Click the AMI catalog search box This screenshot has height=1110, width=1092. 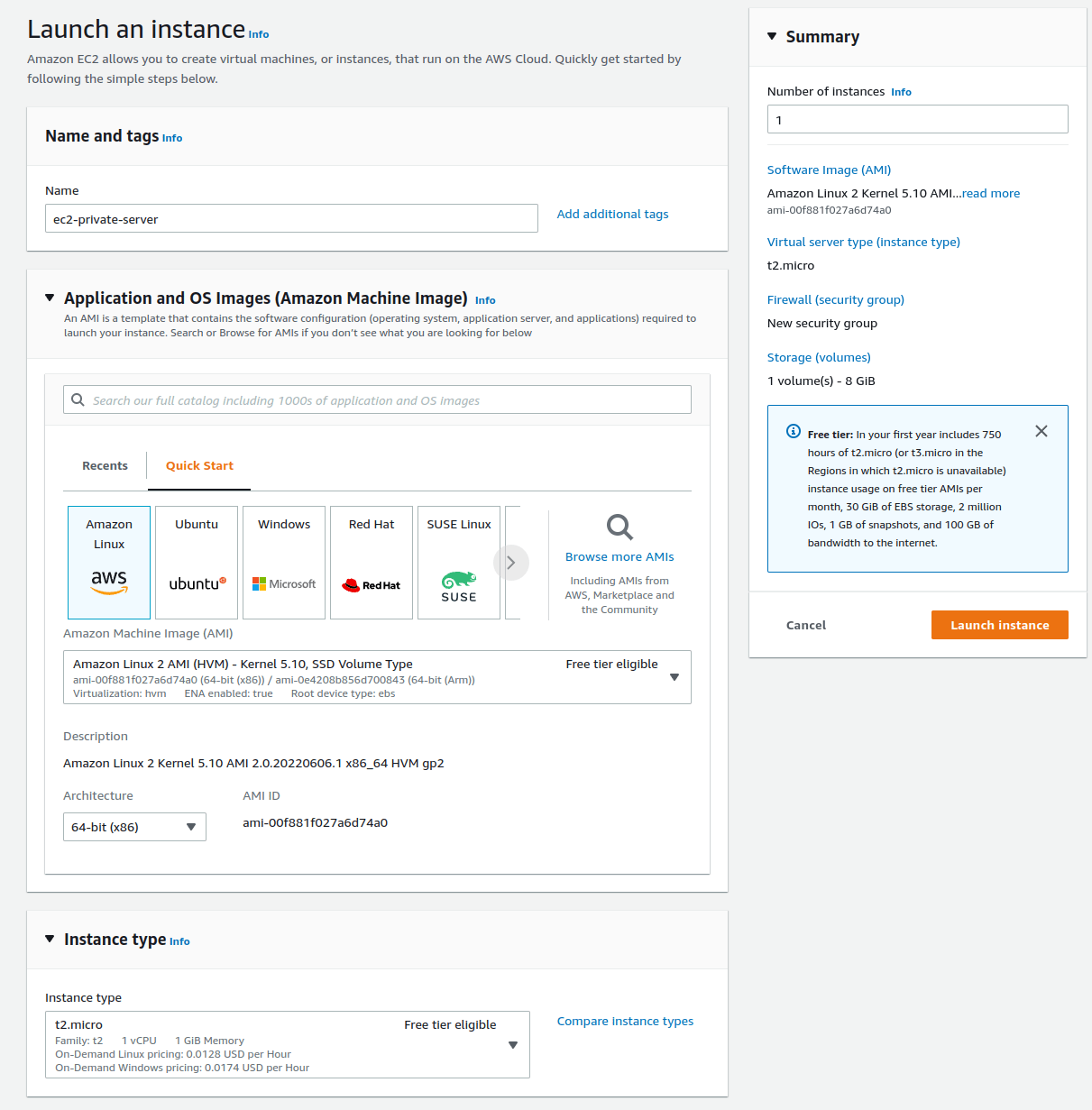(377, 400)
